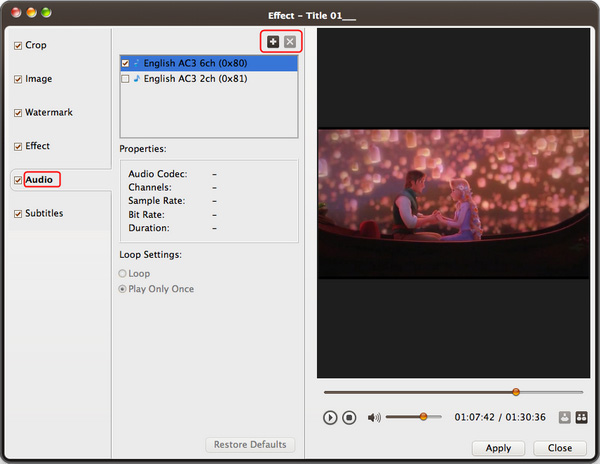This screenshot has height=464, width=600.
Task: Toggle the Watermark checkbox
Action: [18, 113]
